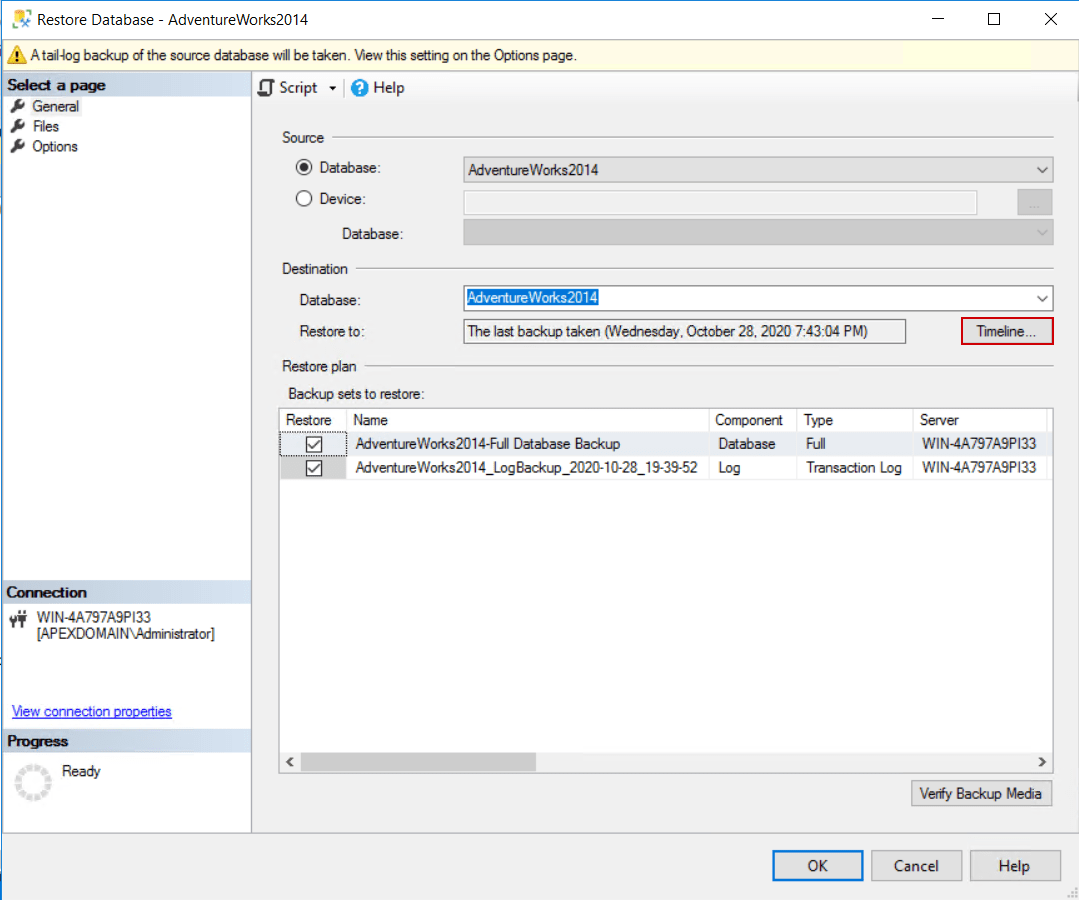
Task: Open the source Database dropdown
Action: point(1042,169)
